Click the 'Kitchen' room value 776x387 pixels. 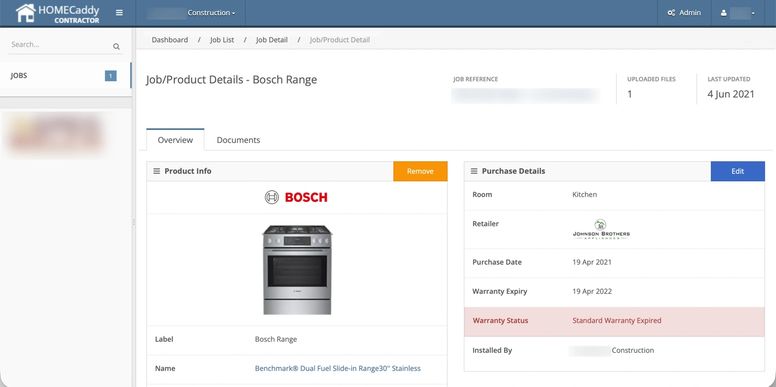584,194
